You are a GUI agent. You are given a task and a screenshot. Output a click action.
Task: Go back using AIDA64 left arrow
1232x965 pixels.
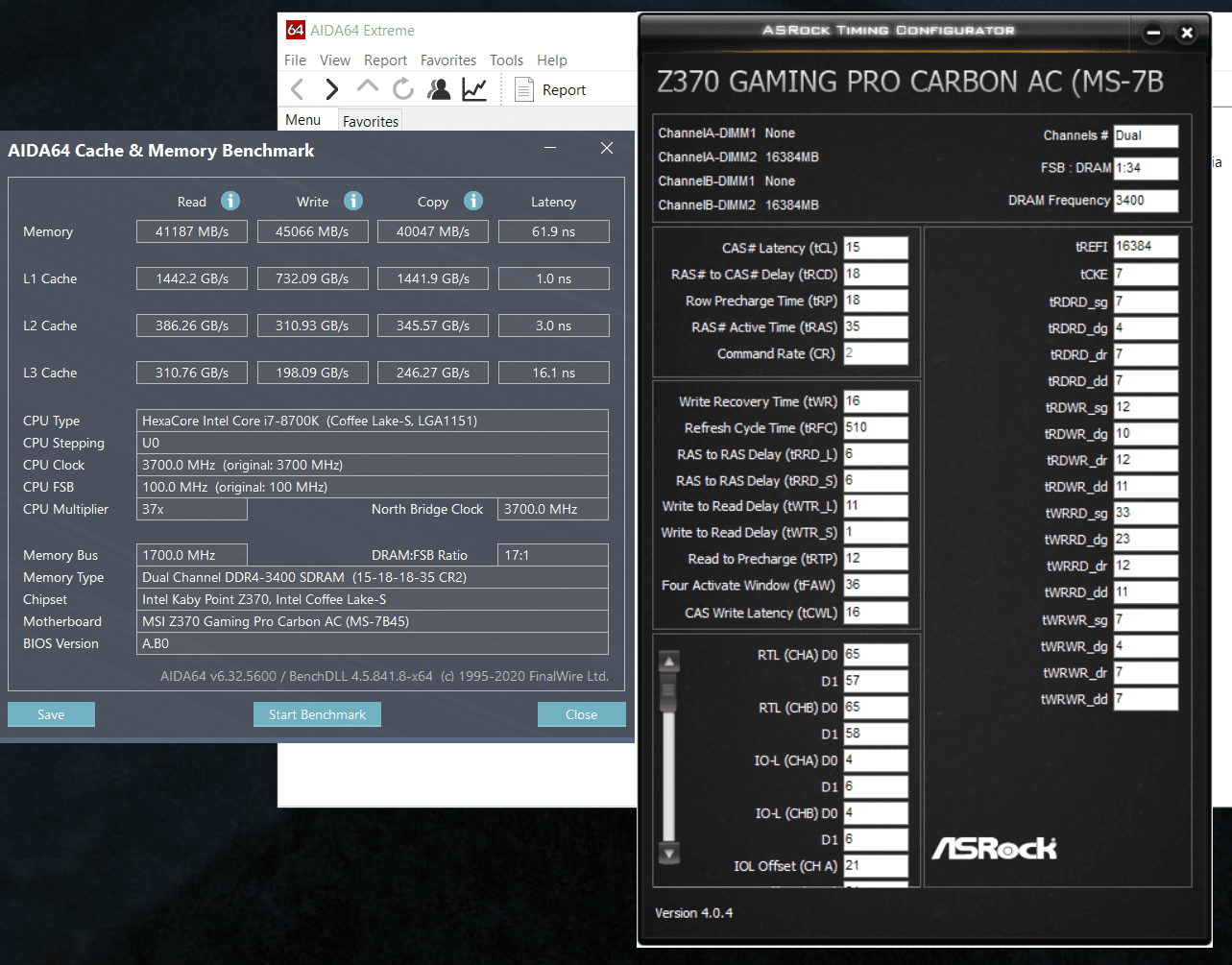tap(298, 89)
